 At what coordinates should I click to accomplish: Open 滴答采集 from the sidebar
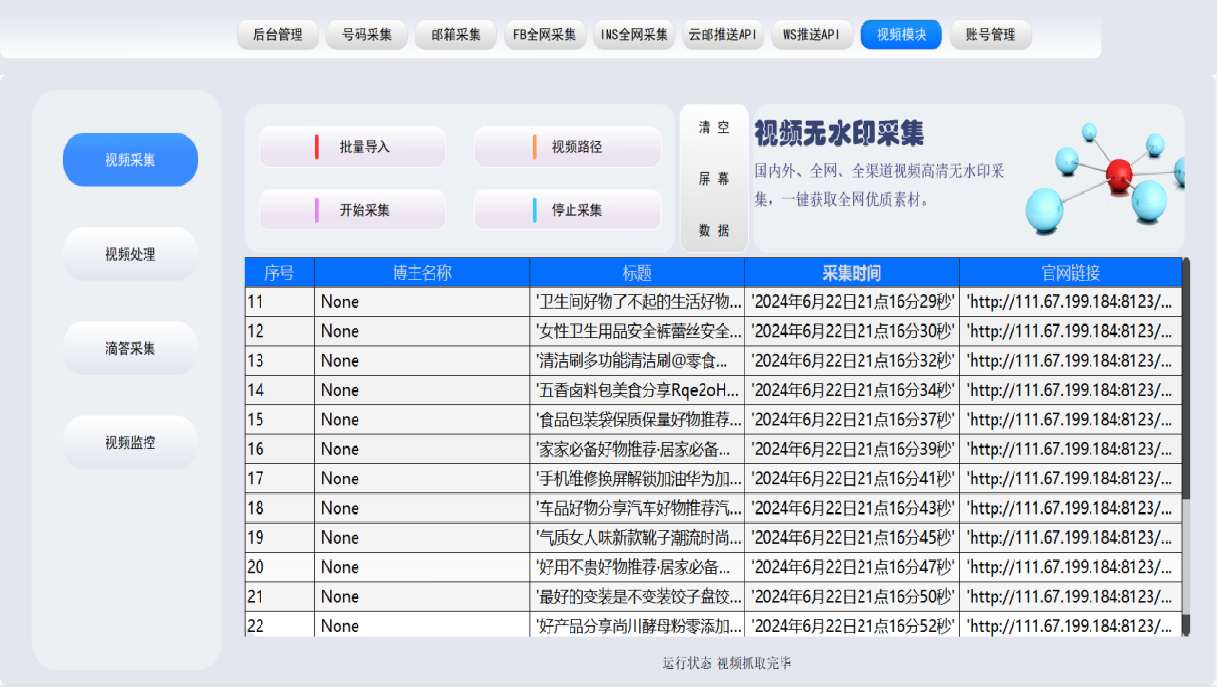tap(130, 348)
